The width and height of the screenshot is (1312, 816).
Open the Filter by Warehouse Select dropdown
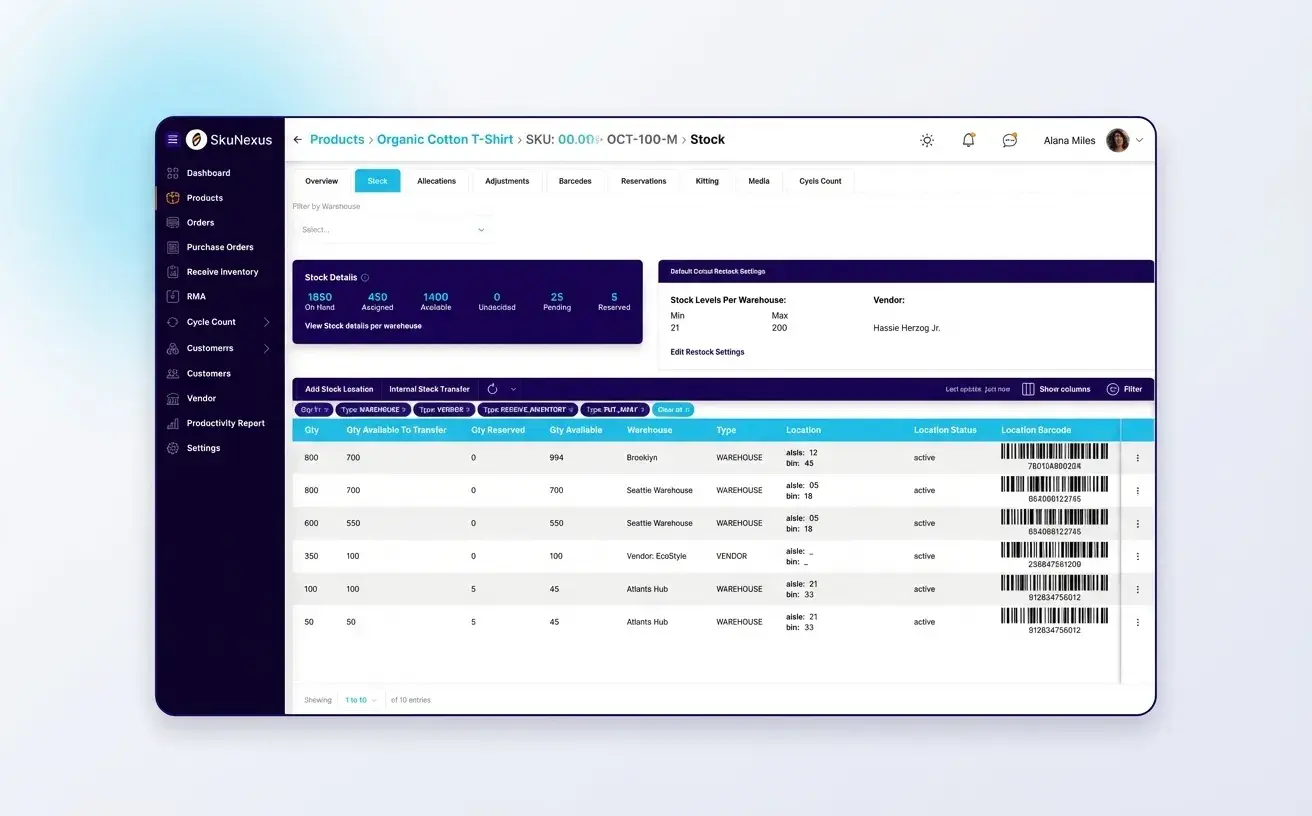393,229
